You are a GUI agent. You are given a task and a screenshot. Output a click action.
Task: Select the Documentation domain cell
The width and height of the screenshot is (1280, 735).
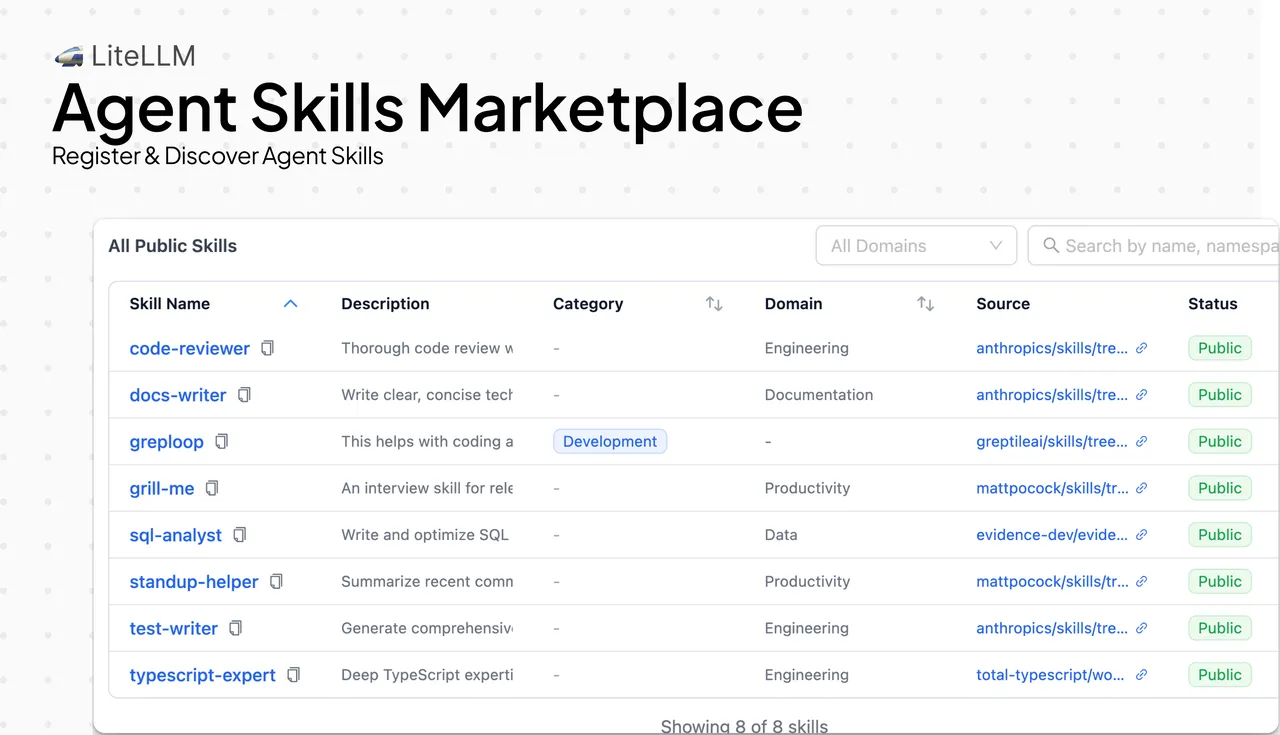point(819,395)
